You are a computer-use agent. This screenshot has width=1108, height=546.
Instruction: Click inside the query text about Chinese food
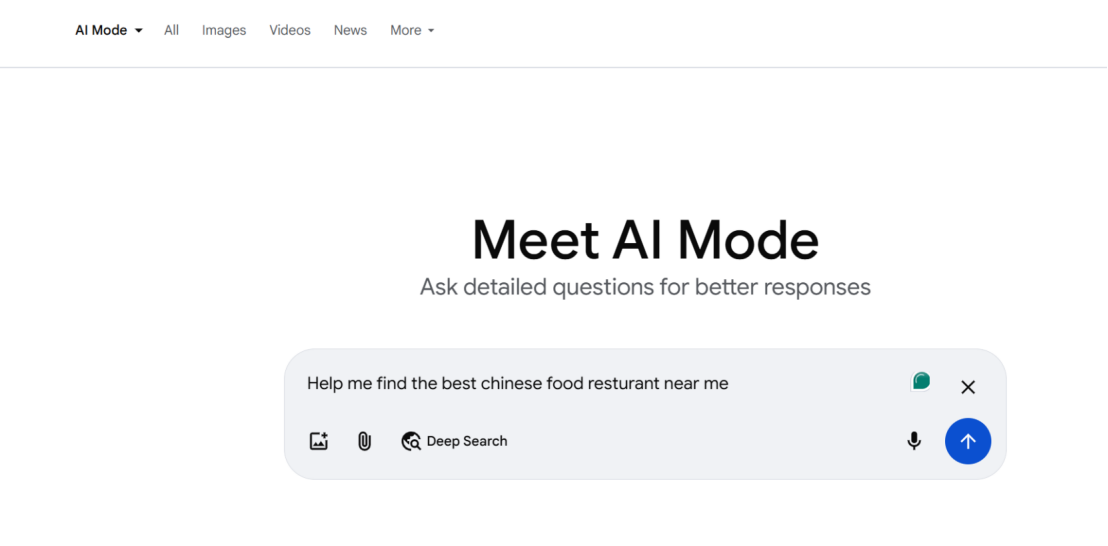pos(517,383)
